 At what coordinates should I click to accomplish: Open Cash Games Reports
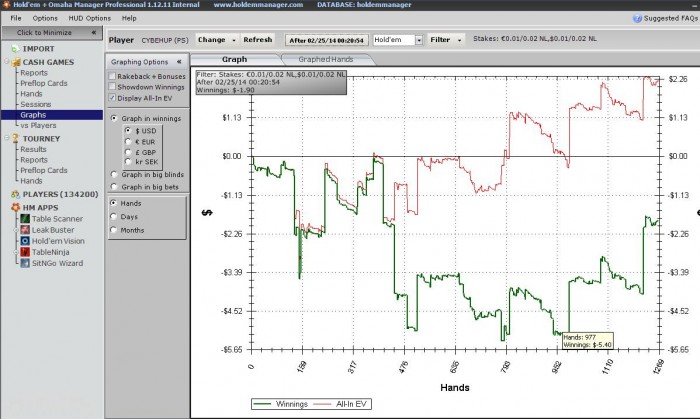pos(33,73)
